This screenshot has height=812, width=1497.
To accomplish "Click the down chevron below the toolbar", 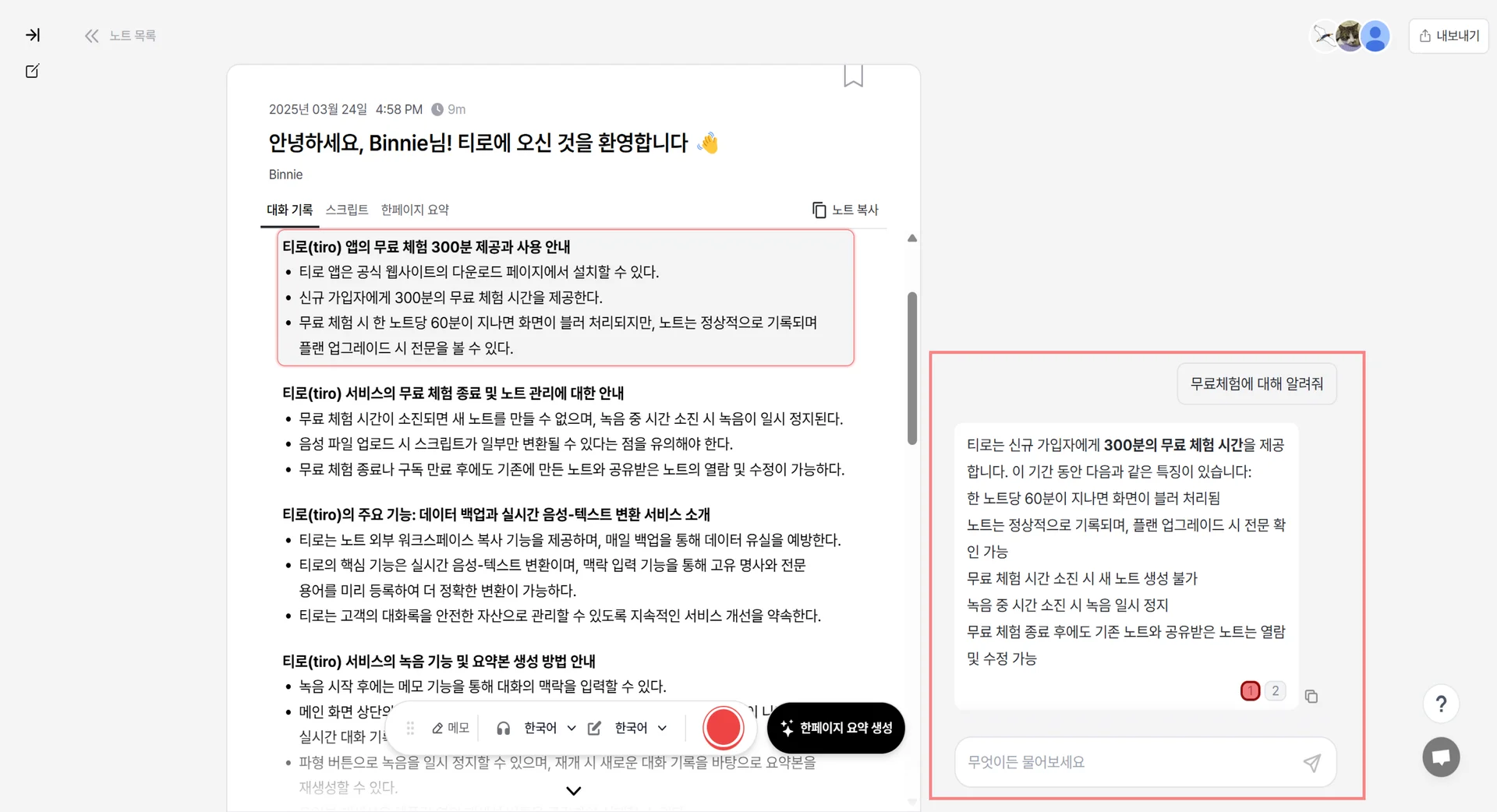I will [574, 791].
